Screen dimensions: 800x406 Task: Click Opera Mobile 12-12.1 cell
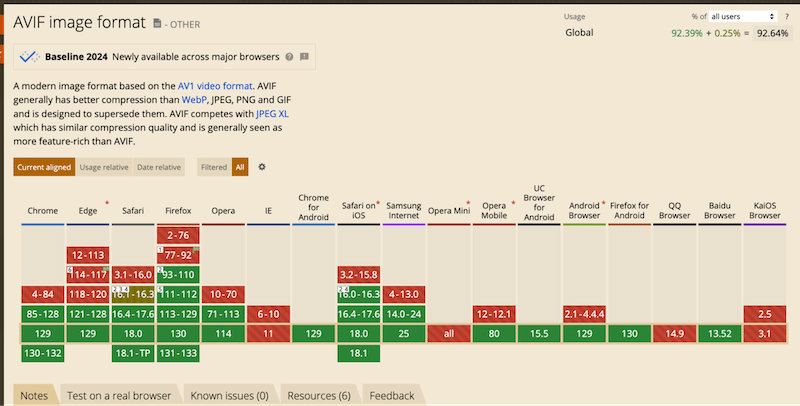coord(494,314)
